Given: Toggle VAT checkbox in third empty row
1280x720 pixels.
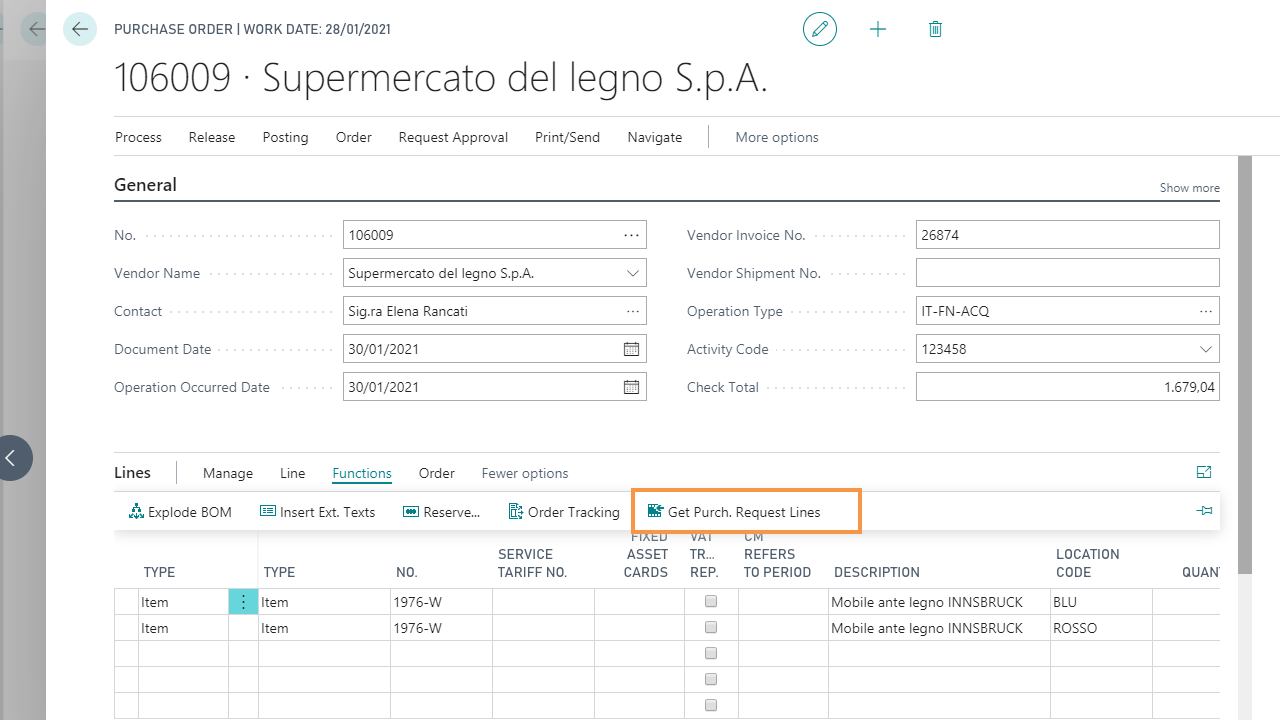Looking at the screenshot, I should (711, 654).
